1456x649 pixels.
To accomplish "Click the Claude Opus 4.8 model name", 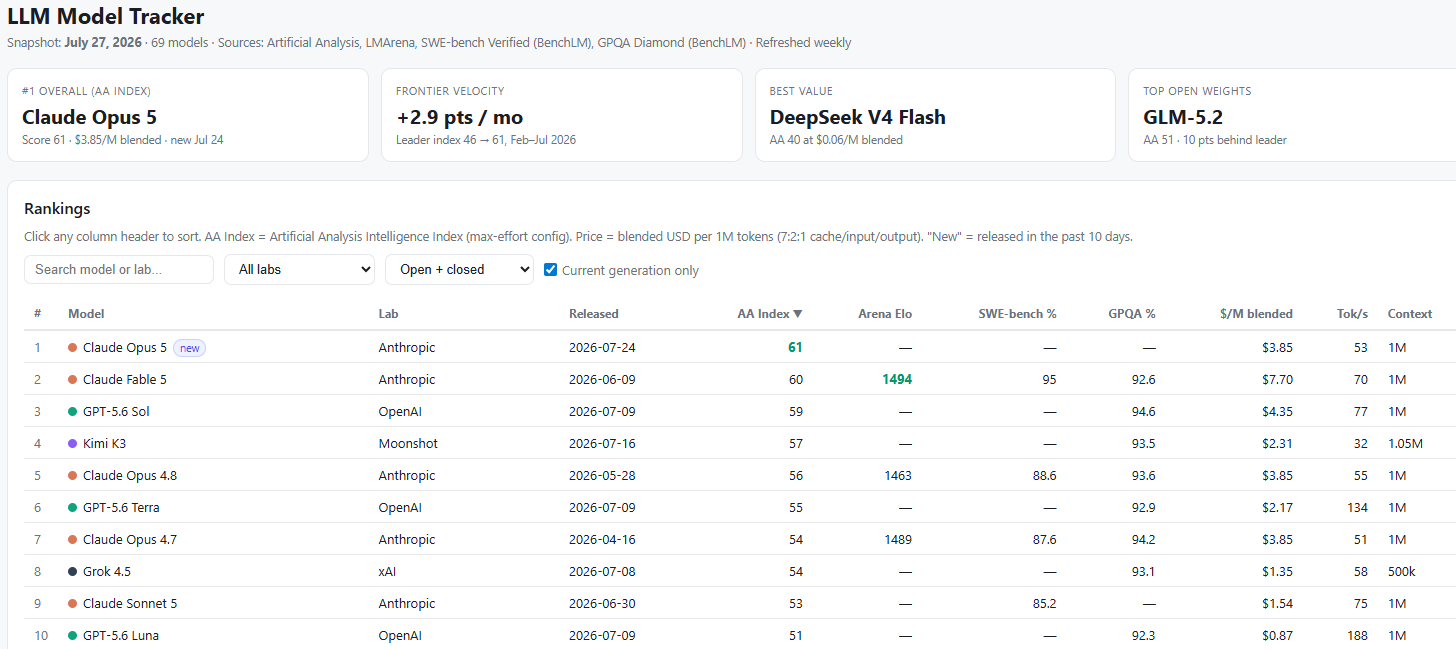I will pyautogui.click(x=130, y=475).
